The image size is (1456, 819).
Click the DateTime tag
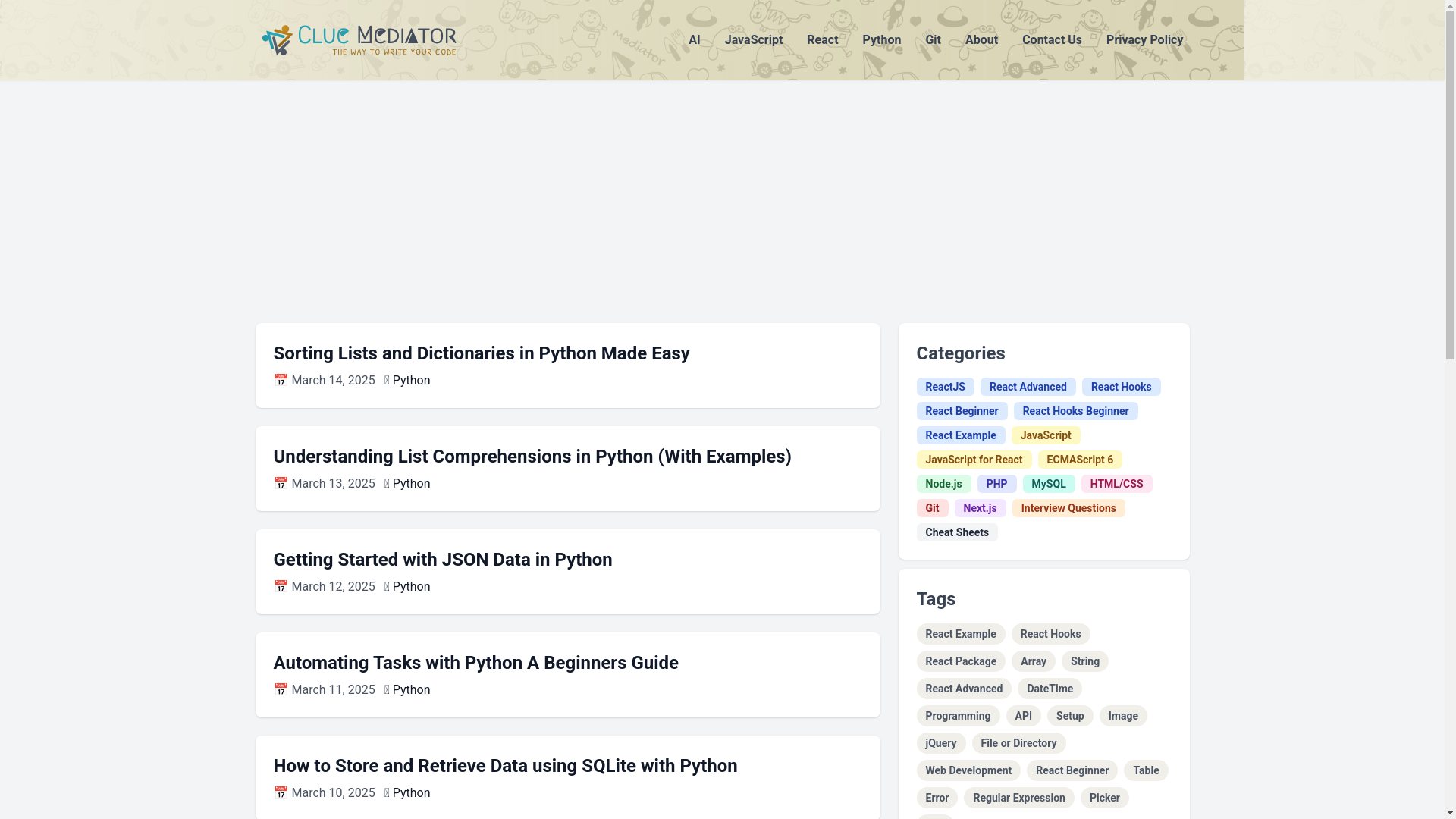1049,689
